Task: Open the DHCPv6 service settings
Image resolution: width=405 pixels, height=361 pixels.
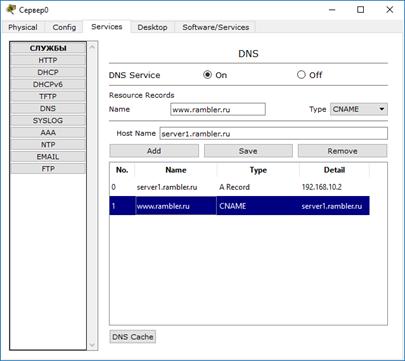Action: (48, 84)
